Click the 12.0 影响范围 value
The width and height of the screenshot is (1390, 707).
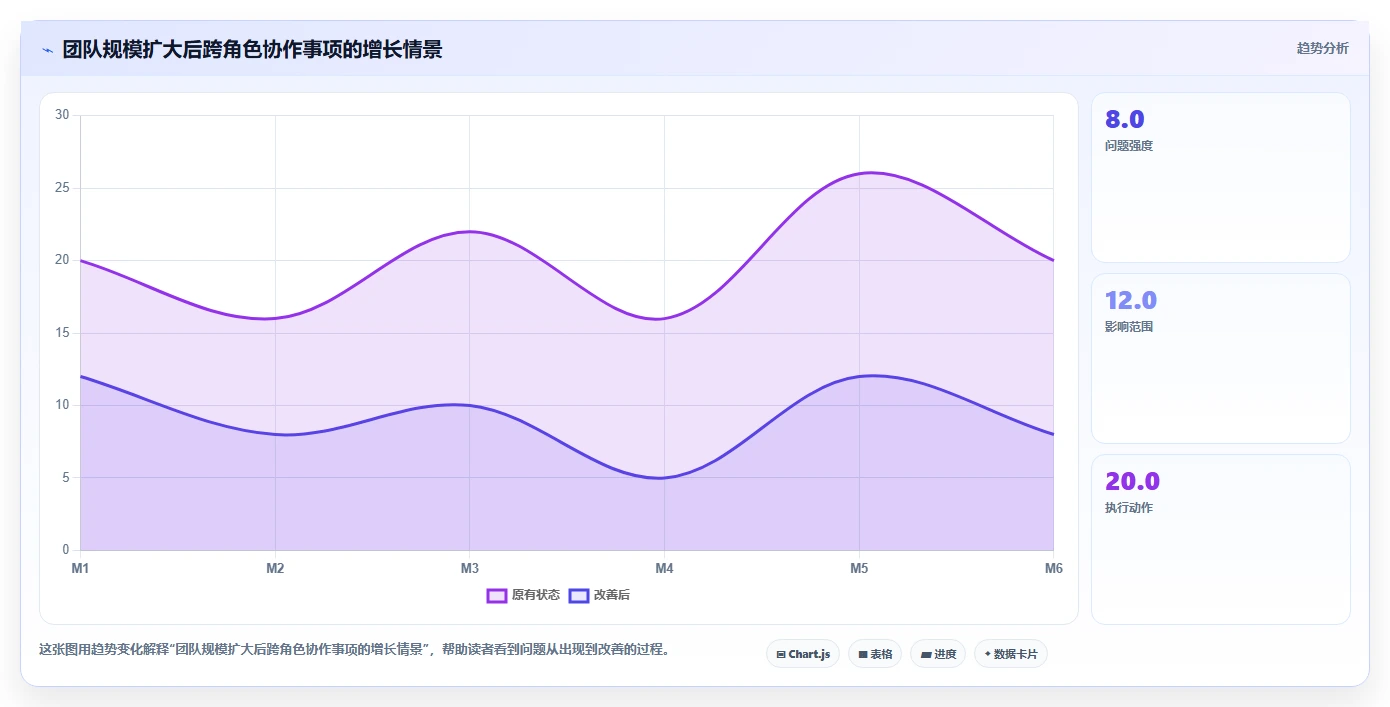[x=1131, y=300]
